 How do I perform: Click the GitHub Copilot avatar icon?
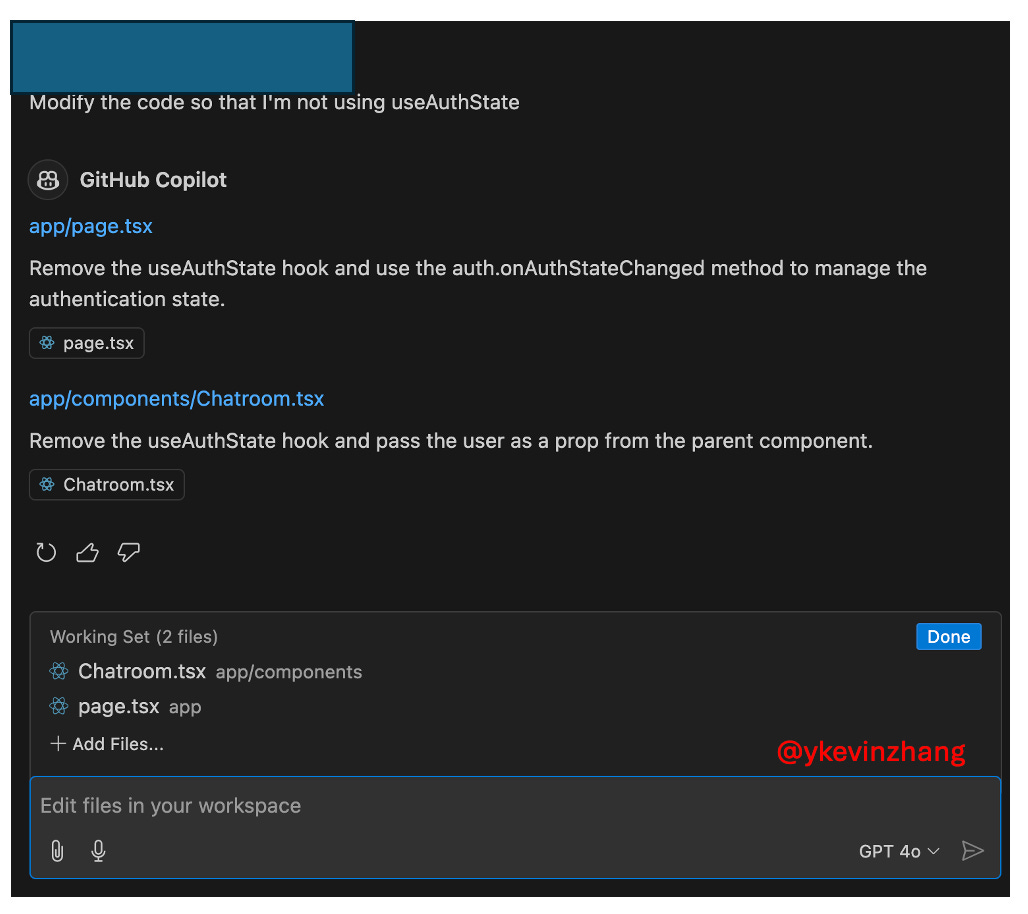48,180
